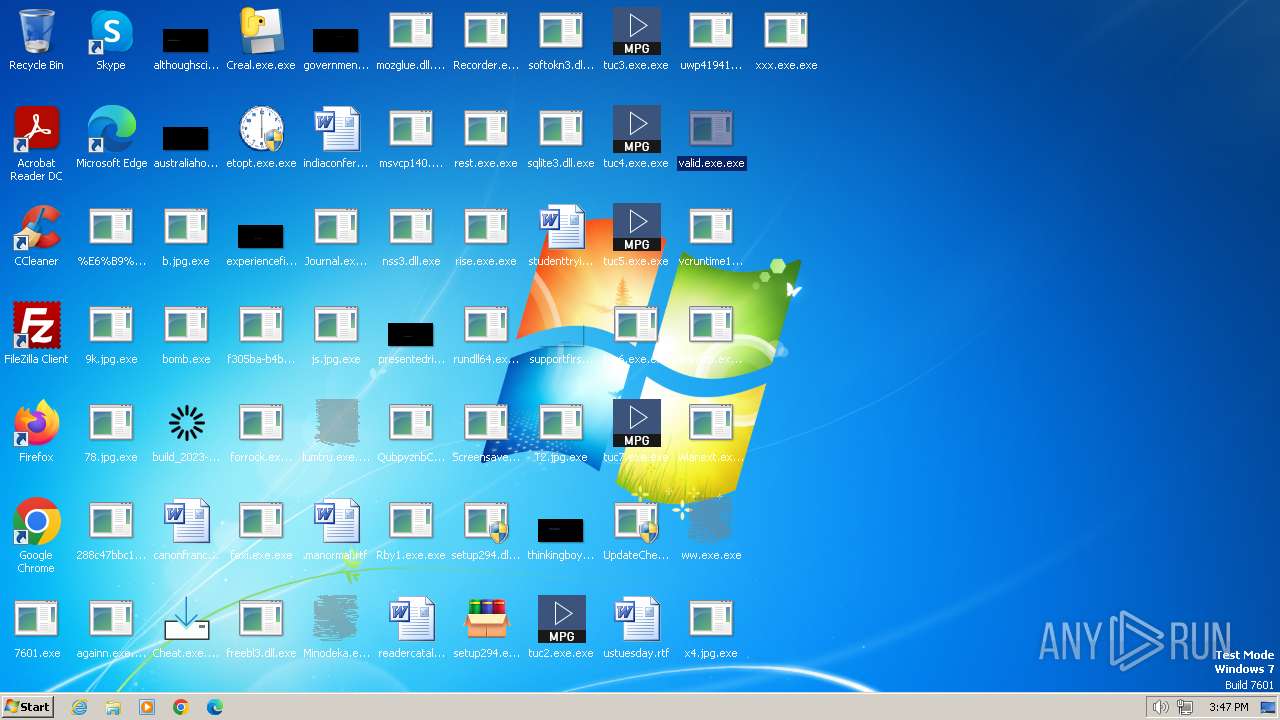Select the x4.jpg.exe file icon

pos(711,619)
